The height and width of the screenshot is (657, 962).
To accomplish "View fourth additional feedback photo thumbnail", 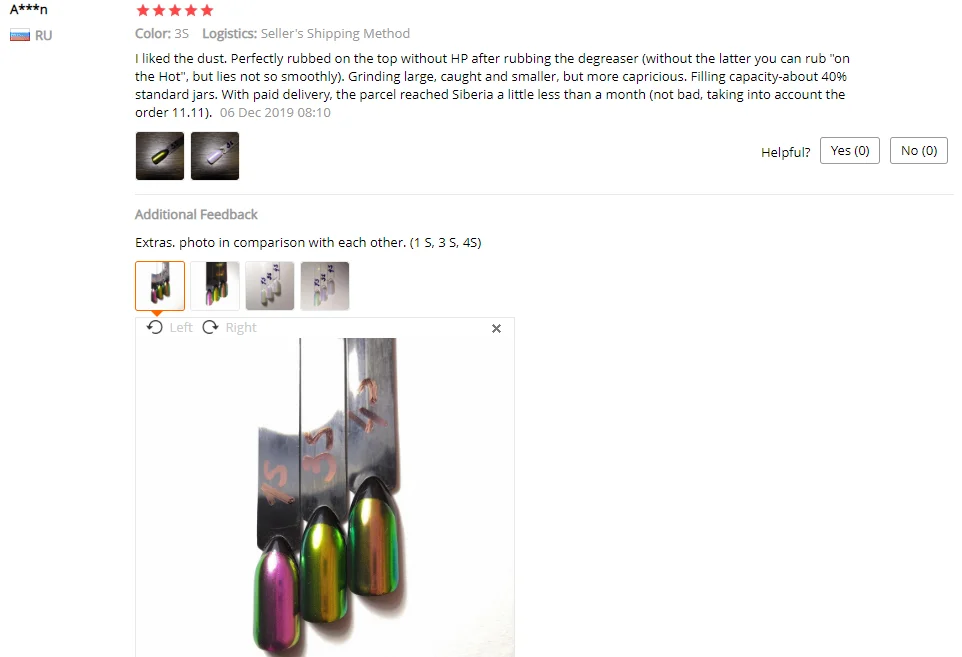I will point(325,286).
